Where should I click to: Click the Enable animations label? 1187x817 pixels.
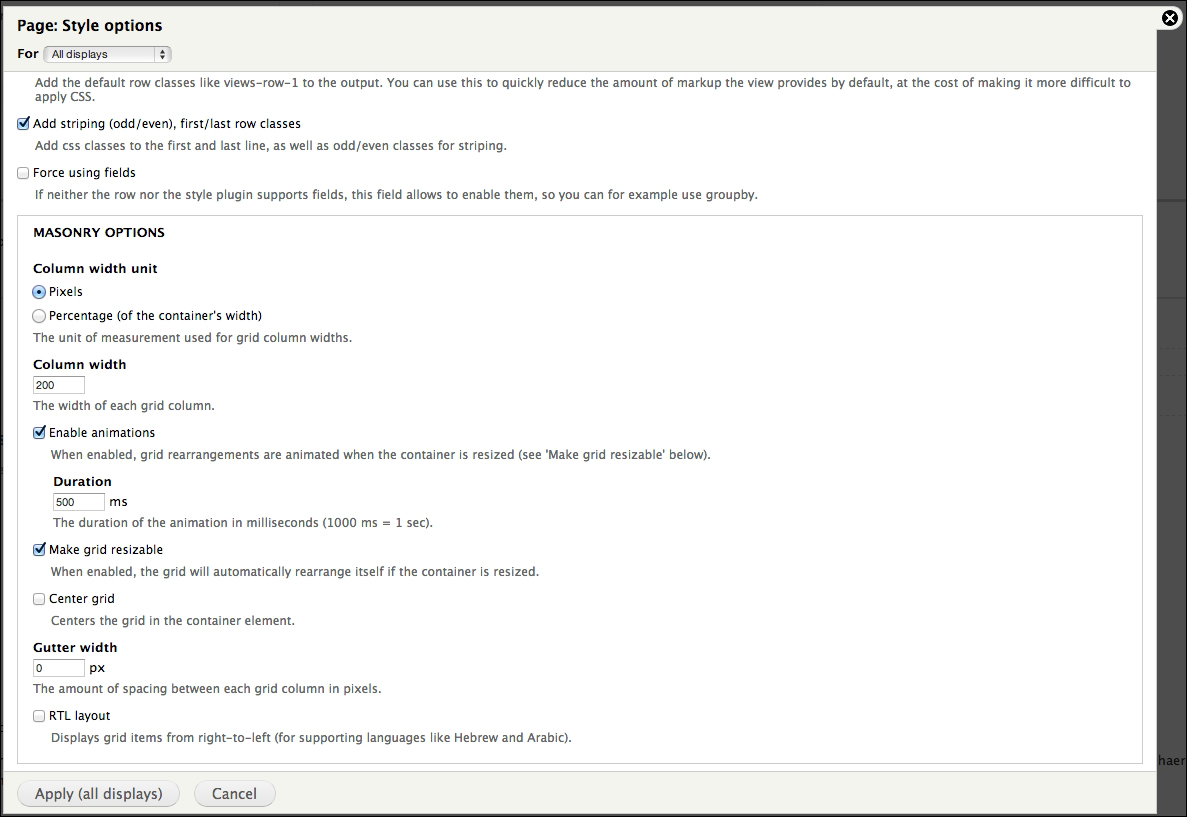click(102, 433)
